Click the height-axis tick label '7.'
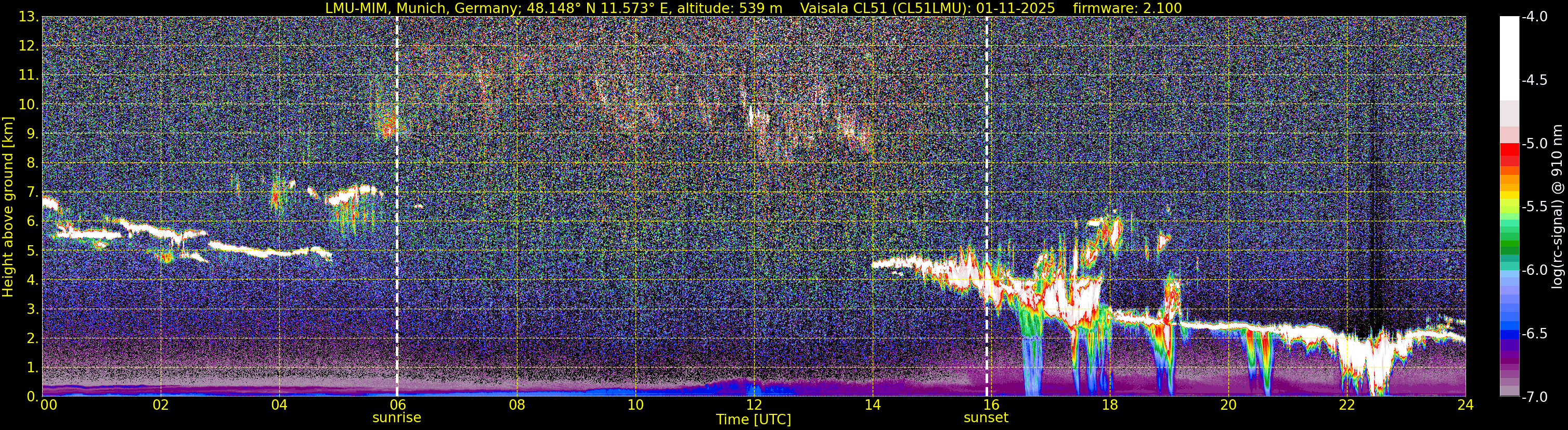The width and height of the screenshot is (1568, 430). (x=33, y=193)
